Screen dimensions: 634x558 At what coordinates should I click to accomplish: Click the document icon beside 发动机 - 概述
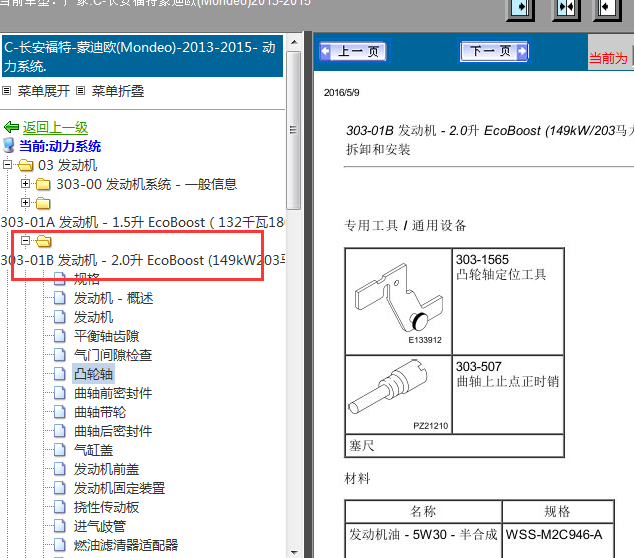click(x=60, y=298)
